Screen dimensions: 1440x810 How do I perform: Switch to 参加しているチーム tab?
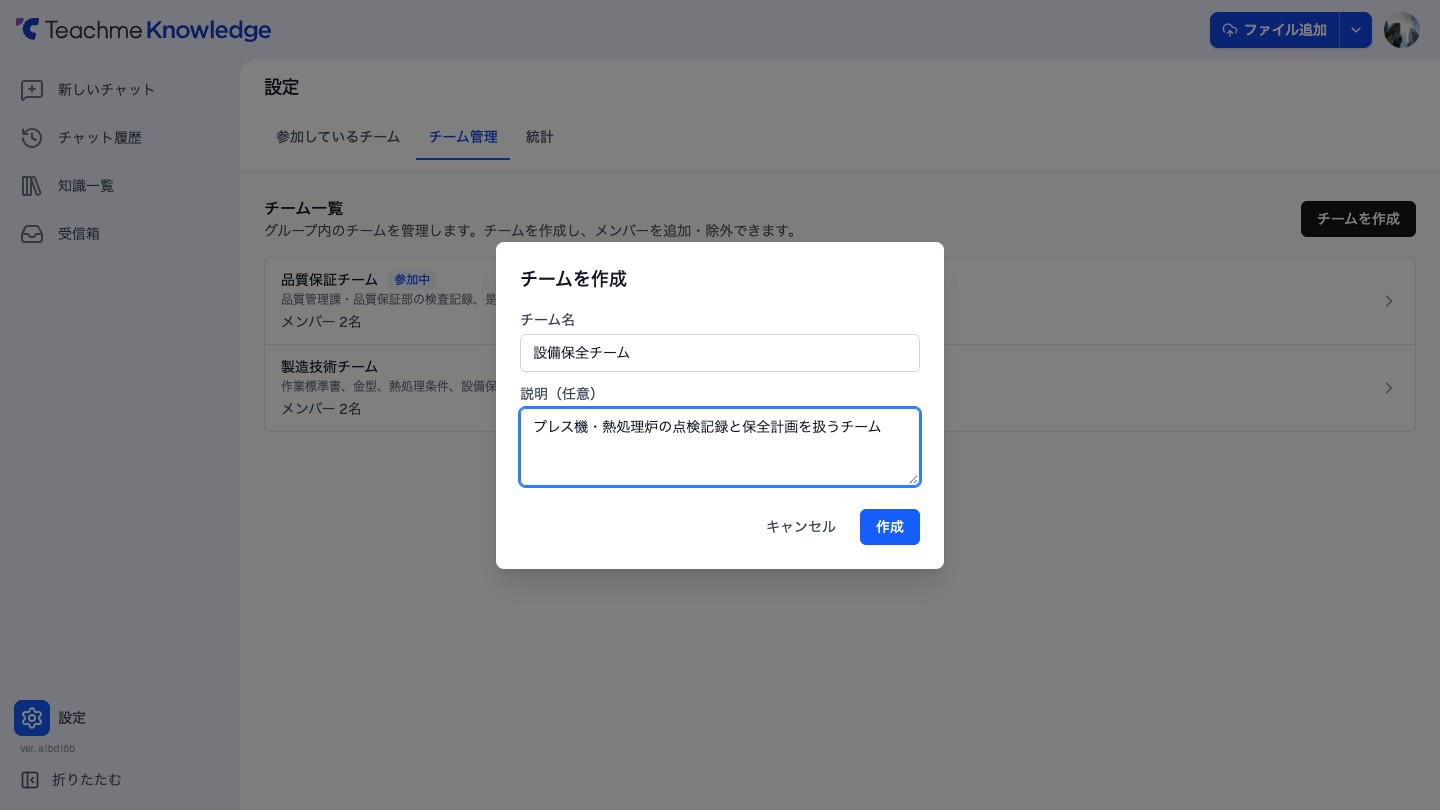338,137
